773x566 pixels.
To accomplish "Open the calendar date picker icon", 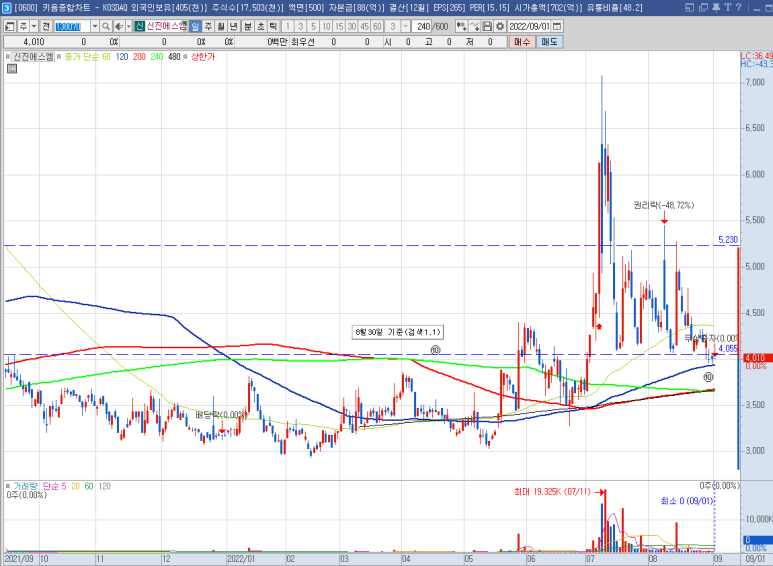I will tap(557, 26).
